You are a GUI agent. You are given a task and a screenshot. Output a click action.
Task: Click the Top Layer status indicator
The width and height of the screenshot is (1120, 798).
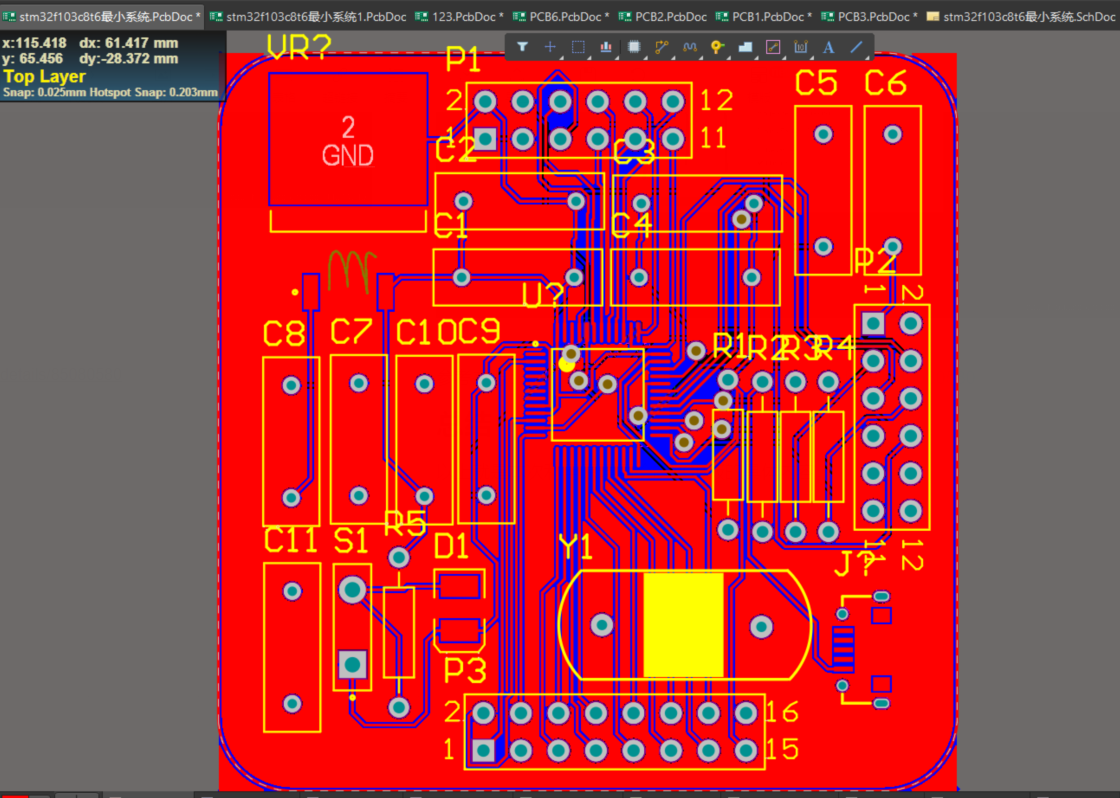pos(44,76)
